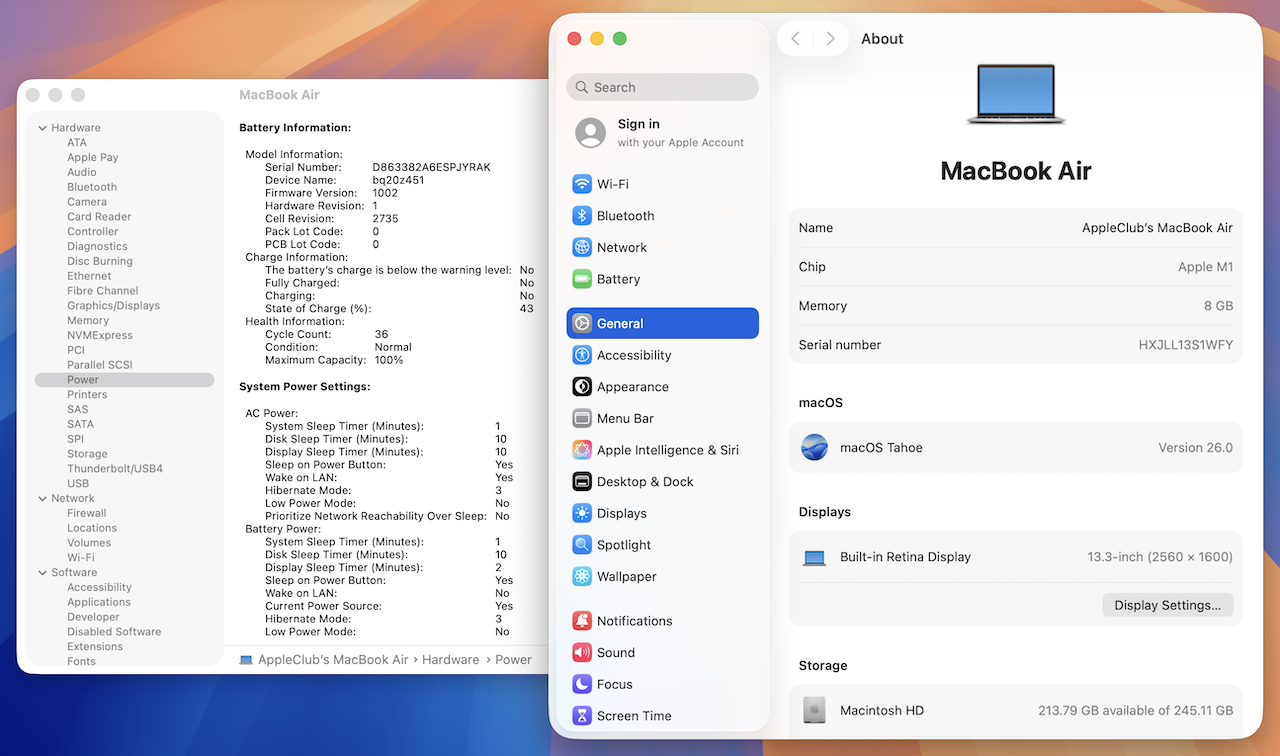
Task: Click the Apple M1 chip value
Action: (1205, 267)
